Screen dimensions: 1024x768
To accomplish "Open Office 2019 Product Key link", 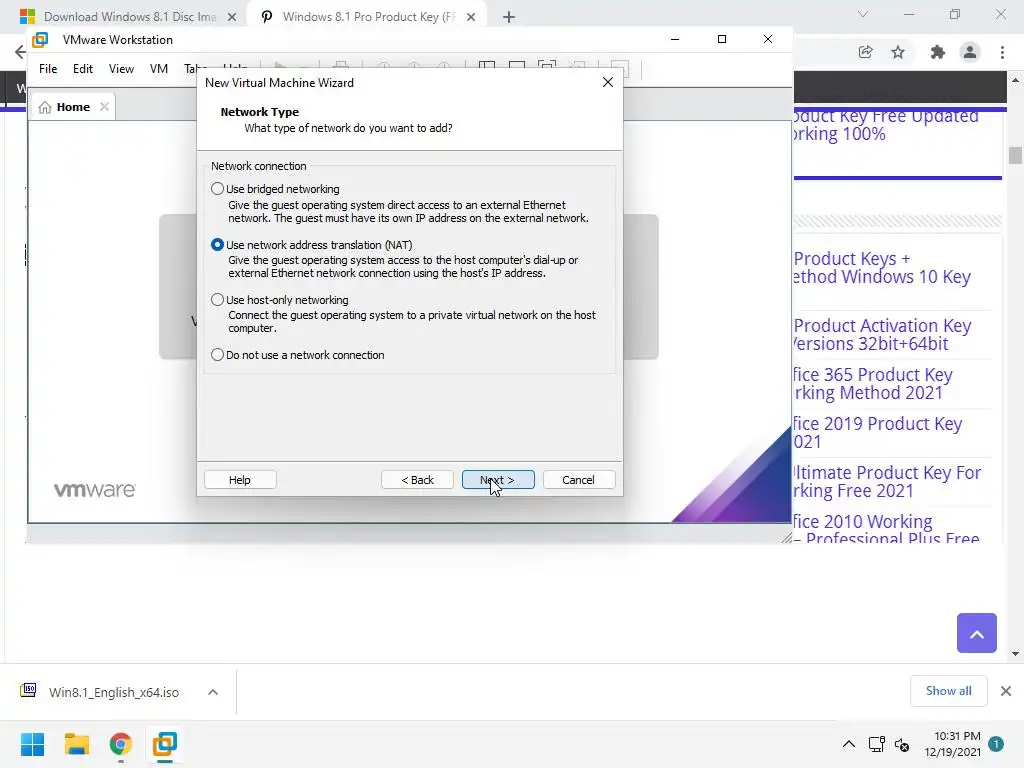I will [x=878, y=432].
